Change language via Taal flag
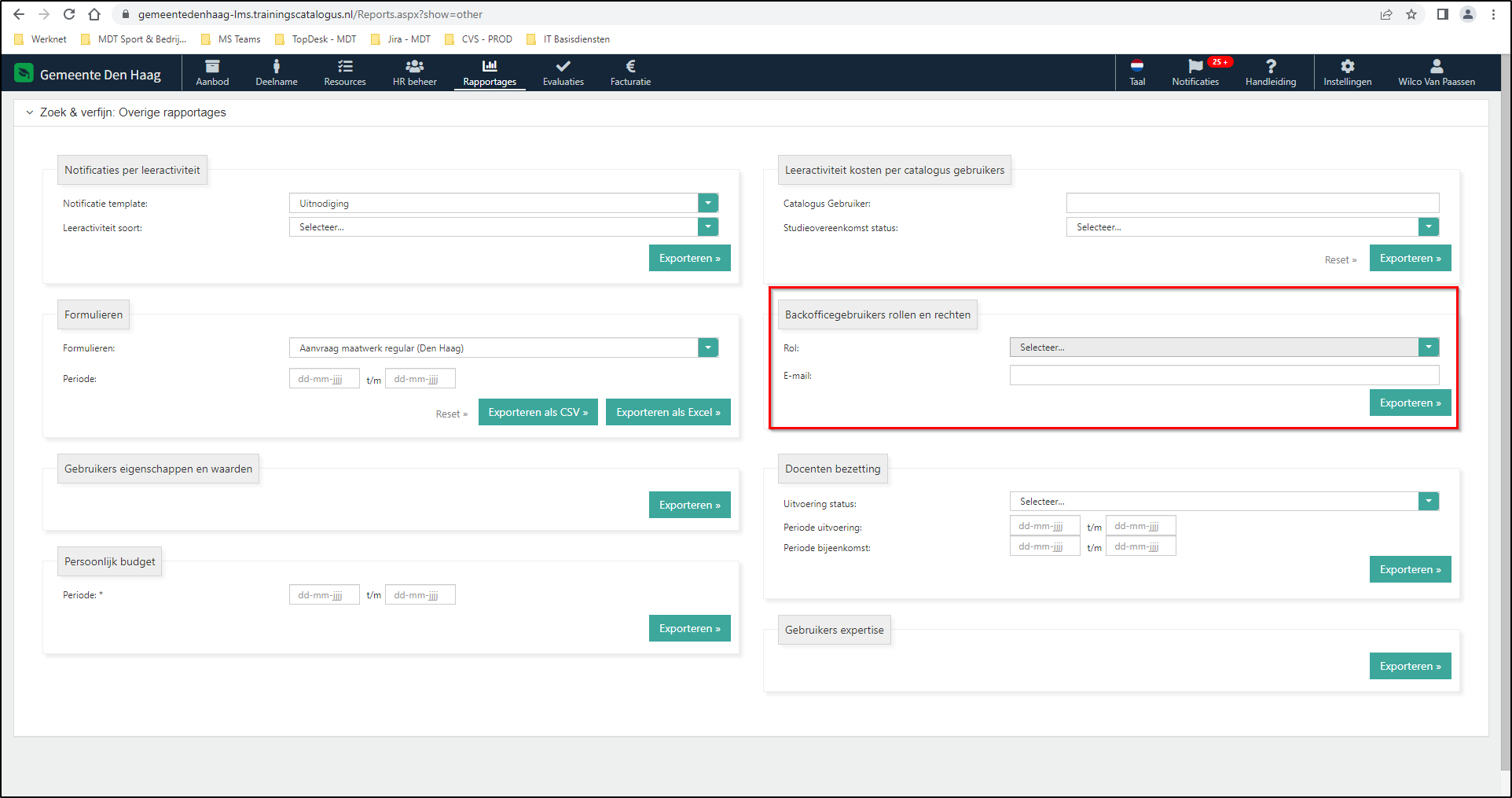1512x798 pixels. pos(1137,67)
